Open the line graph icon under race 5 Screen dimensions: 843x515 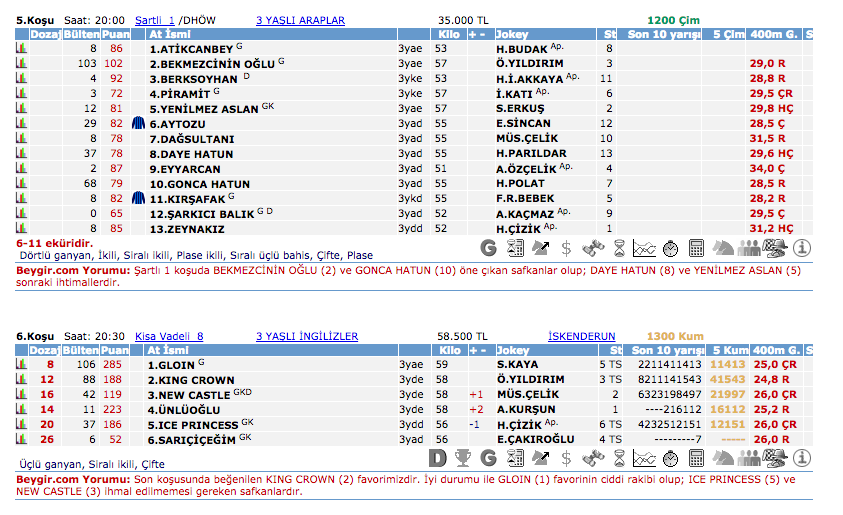coord(645,247)
